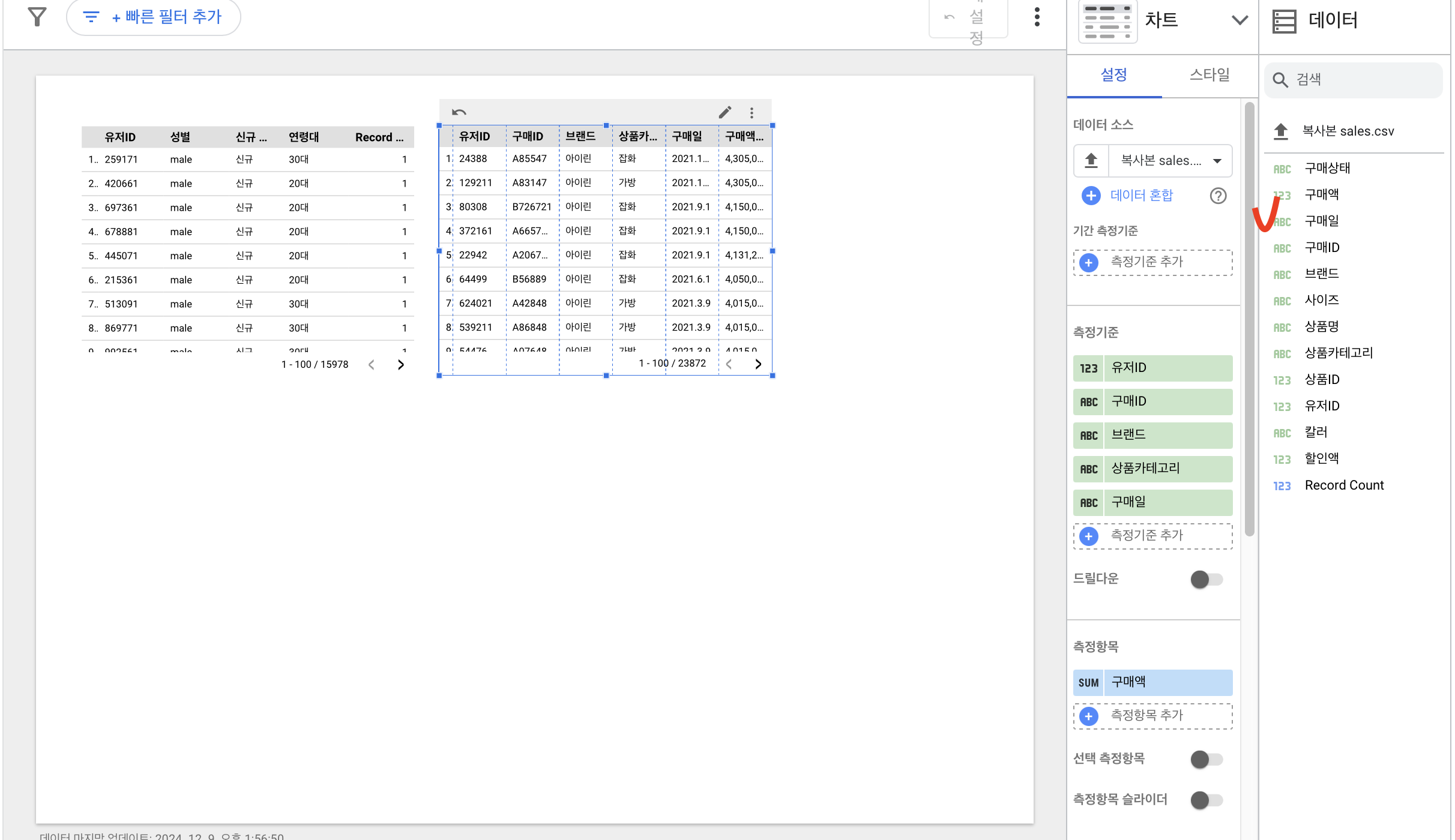Click the pencil edit icon above the selected table
The image size is (1455, 840).
pyautogui.click(x=725, y=112)
